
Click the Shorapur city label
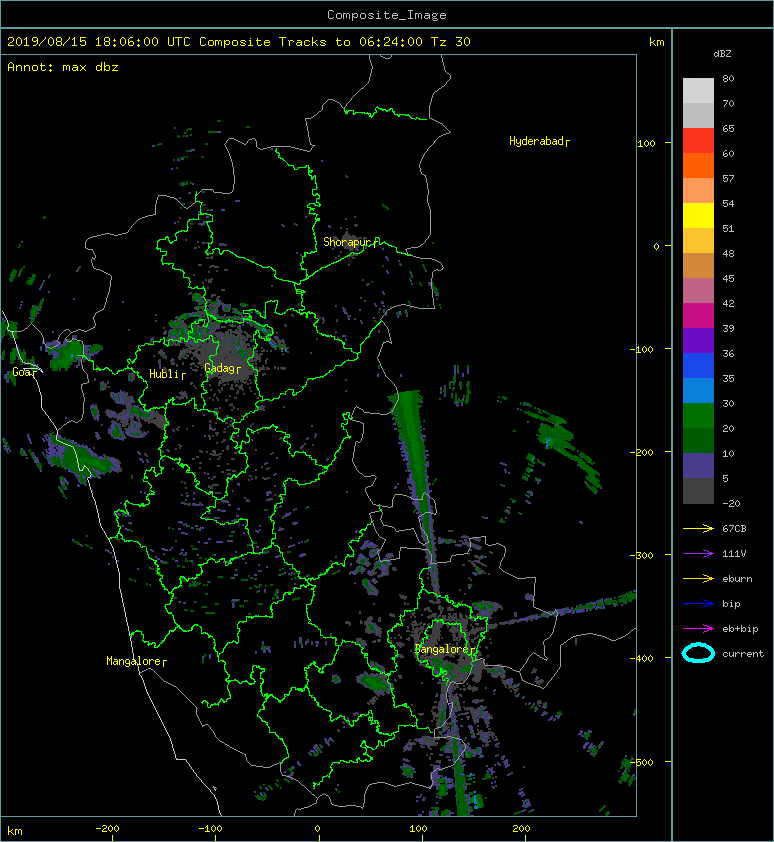(x=347, y=242)
